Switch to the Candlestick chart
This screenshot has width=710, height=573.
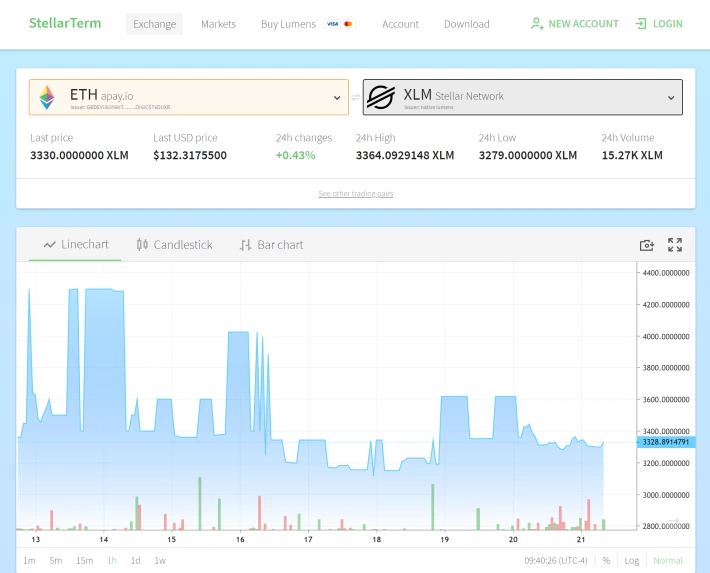pos(174,245)
